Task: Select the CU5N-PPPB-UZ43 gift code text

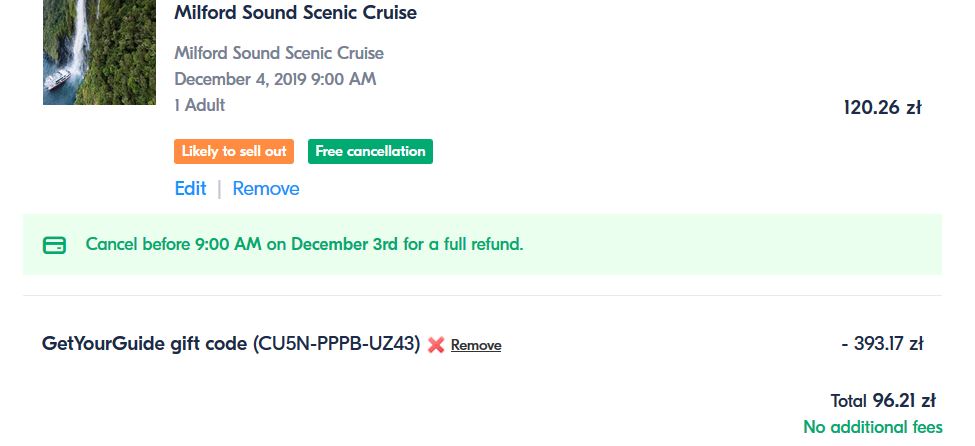Action: [x=336, y=343]
